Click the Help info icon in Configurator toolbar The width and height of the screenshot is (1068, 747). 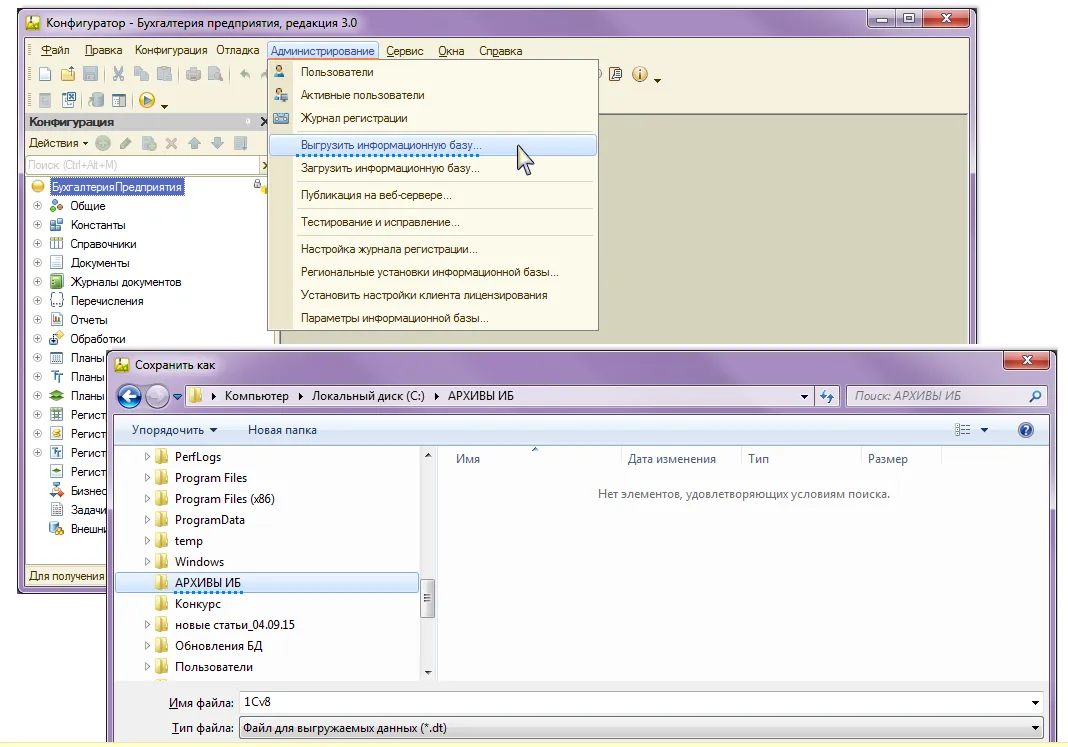(640, 74)
